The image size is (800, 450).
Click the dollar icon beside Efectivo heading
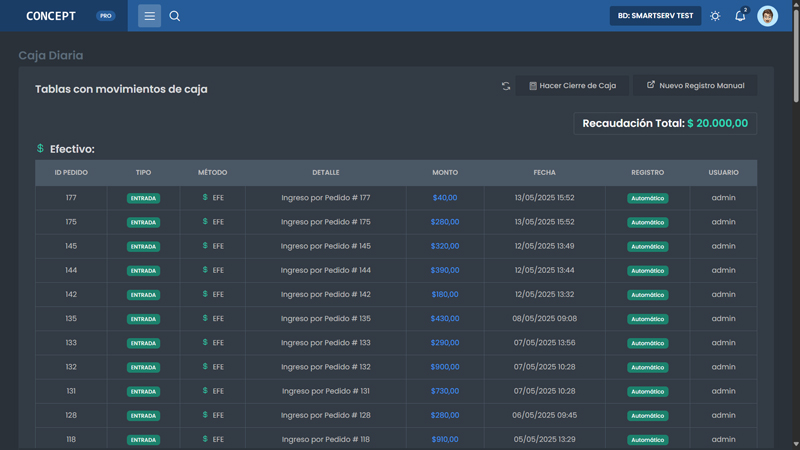40,149
